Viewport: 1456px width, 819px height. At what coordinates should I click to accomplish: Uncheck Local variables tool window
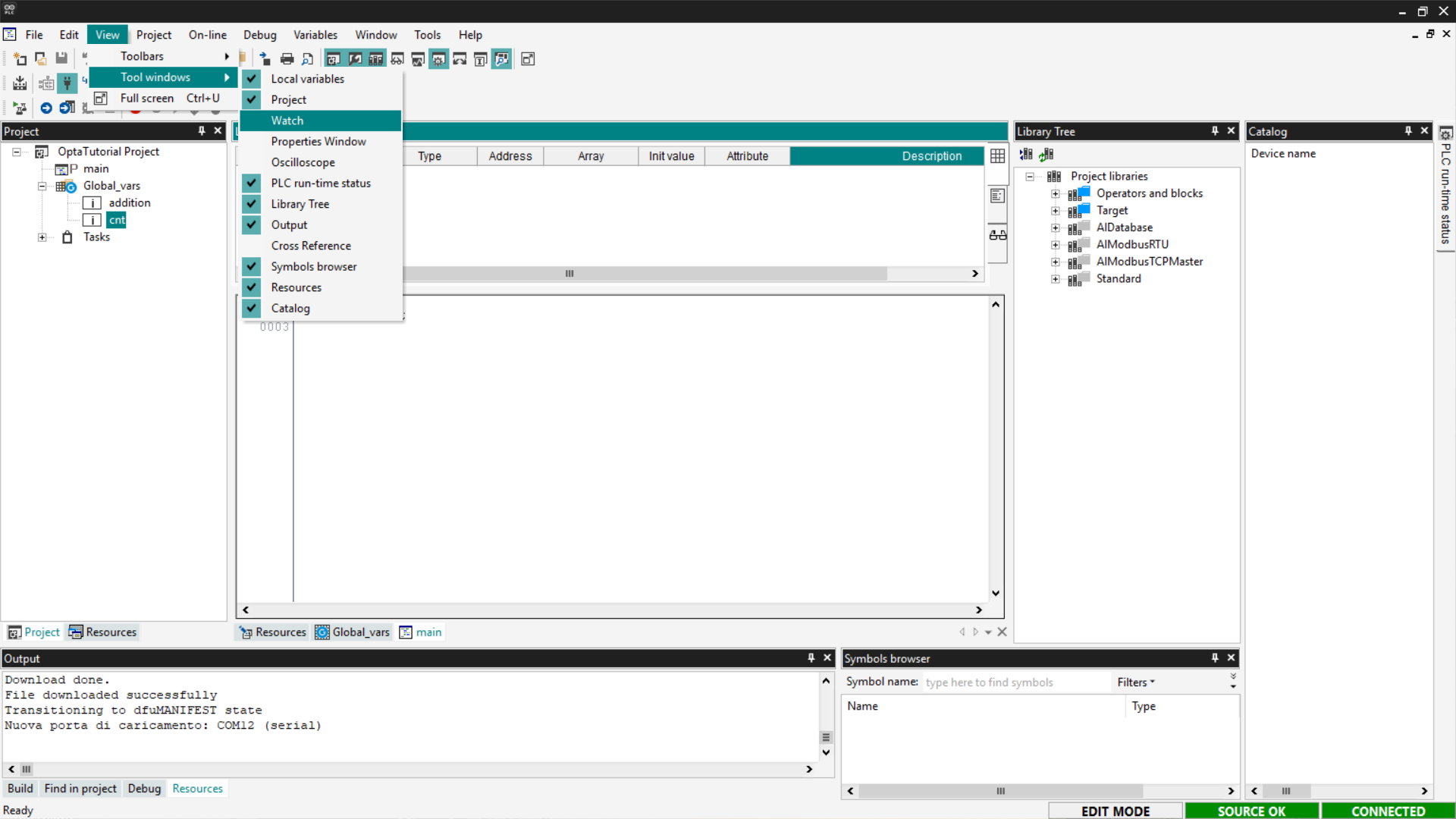click(307, 79)
